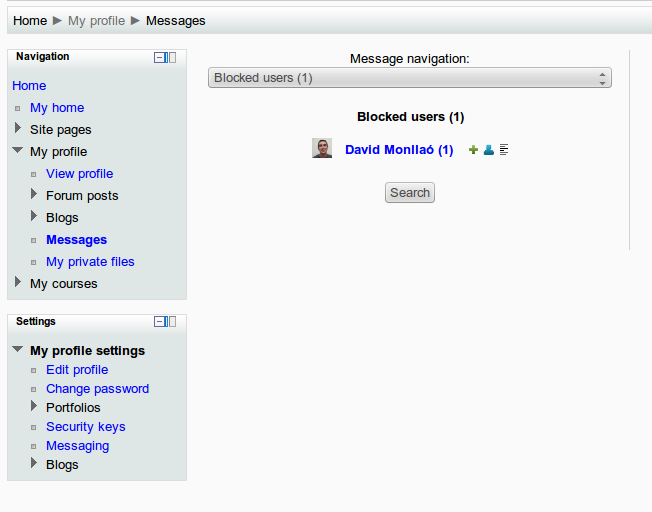Open My home link
Viewport: 652px width, 512px height.
click(x=57, y=108)
